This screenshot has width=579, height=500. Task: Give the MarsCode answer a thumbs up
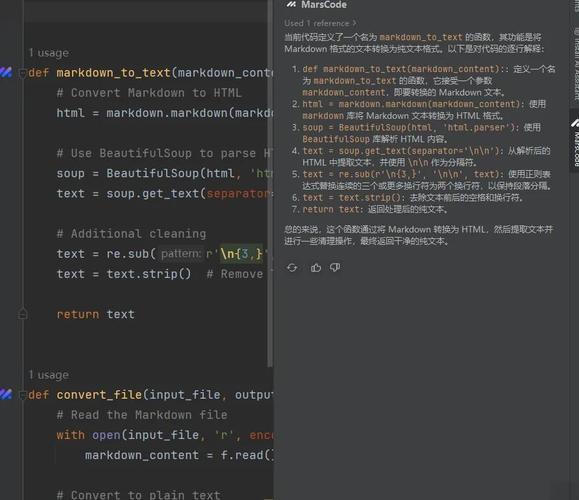click(316, 267)
